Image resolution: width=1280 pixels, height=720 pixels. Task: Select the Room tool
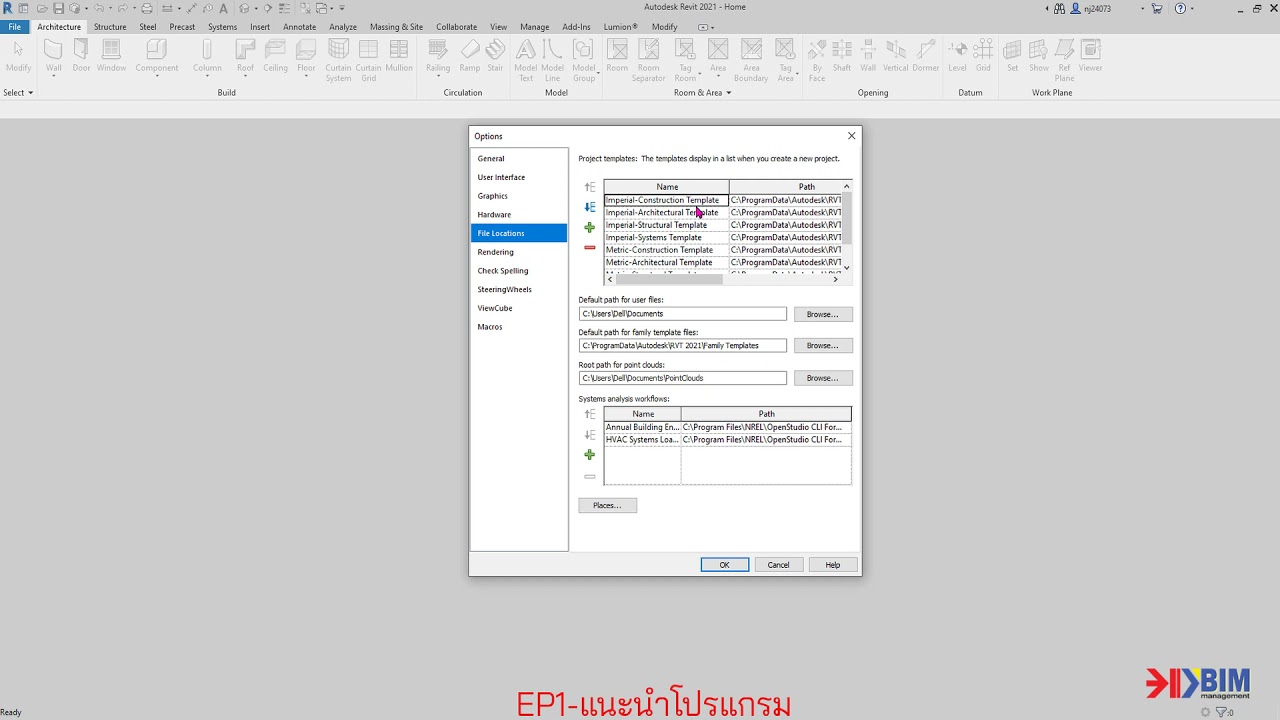pyautogui.click(x=617, y=56)
